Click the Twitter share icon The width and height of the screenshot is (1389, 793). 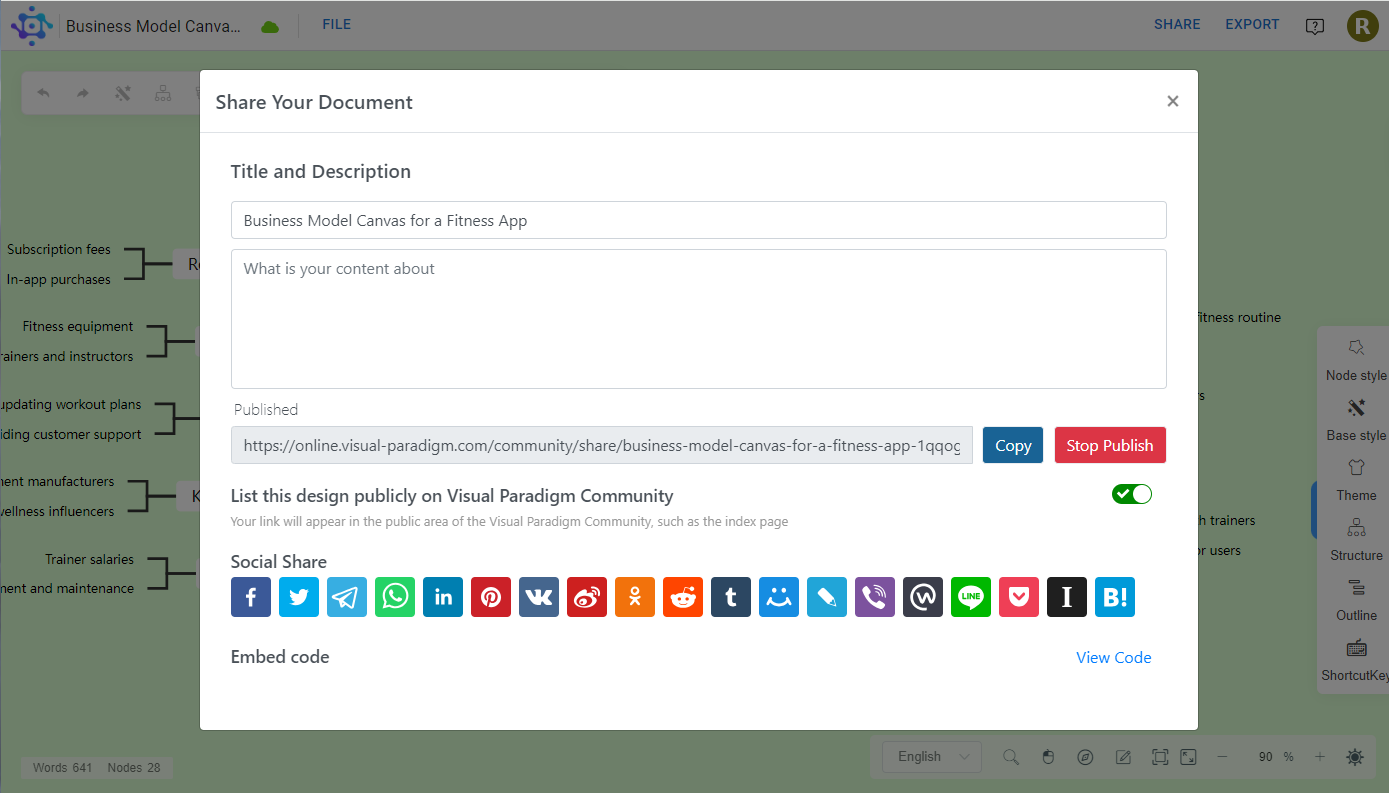[x=299, y=597]
